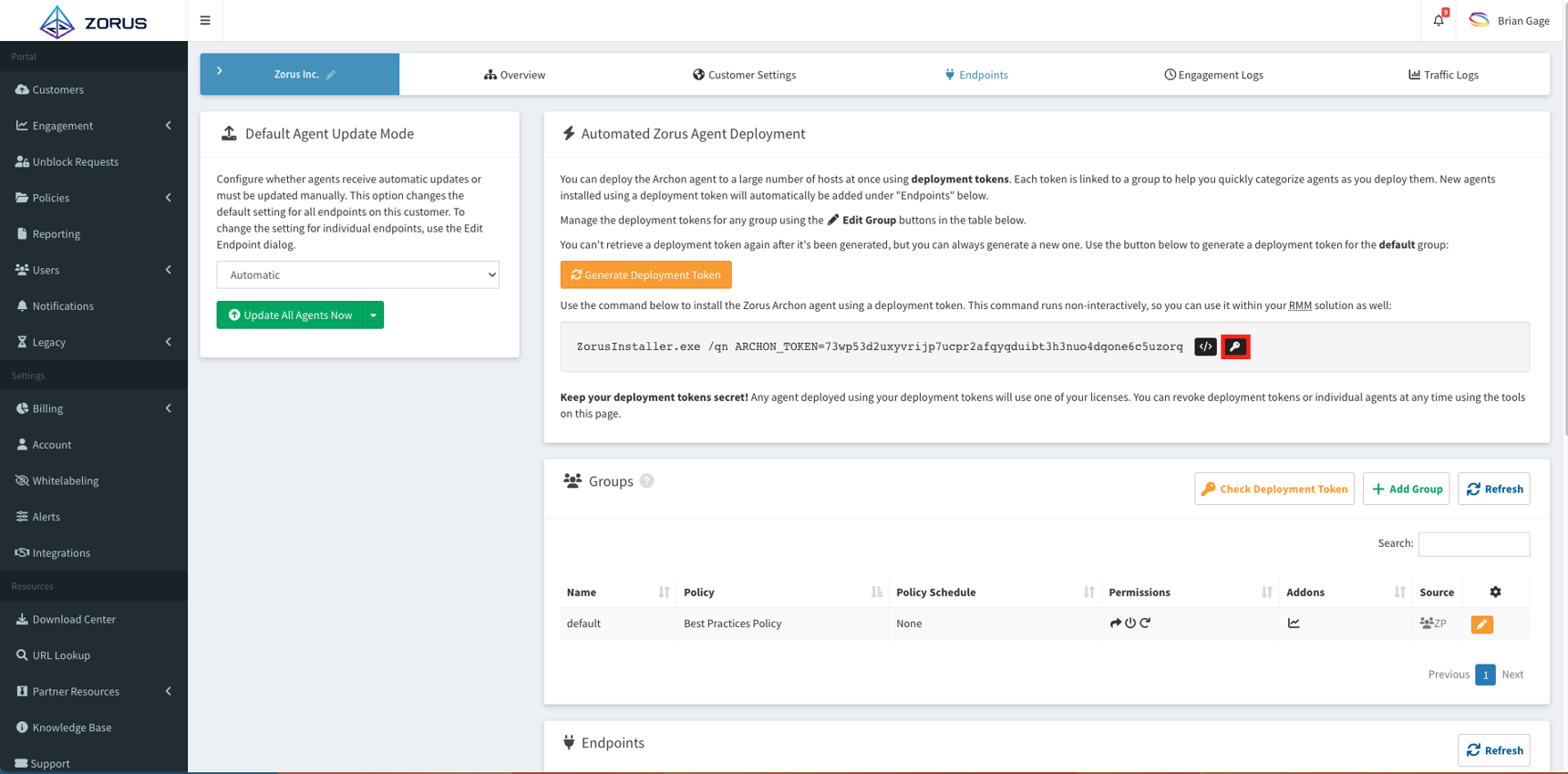Open the Automatic update mode dropdown
The height and width of the screenshot is (774, 1568).
pyautogui.click(x=357, y=274)
